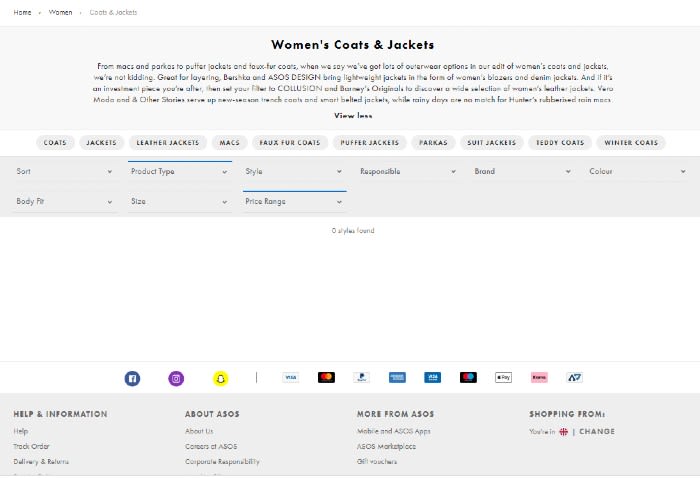The height and width of the screenshot is (478, 700).
Task: Choose the TEDDY COATS category pill
Action: 560,143
